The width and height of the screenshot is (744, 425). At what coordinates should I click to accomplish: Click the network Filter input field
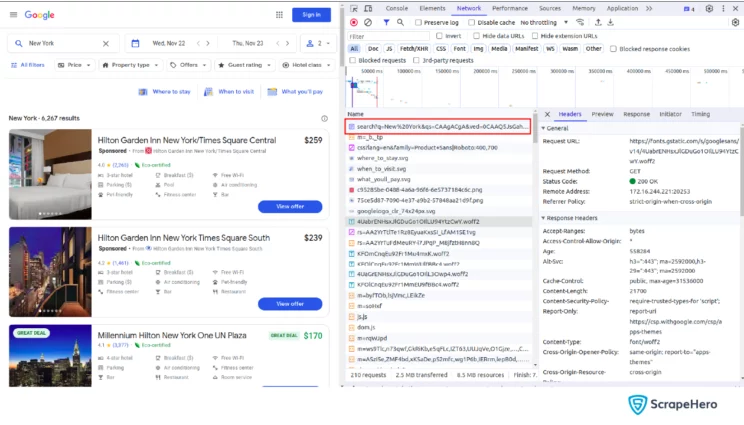point(388,37)
